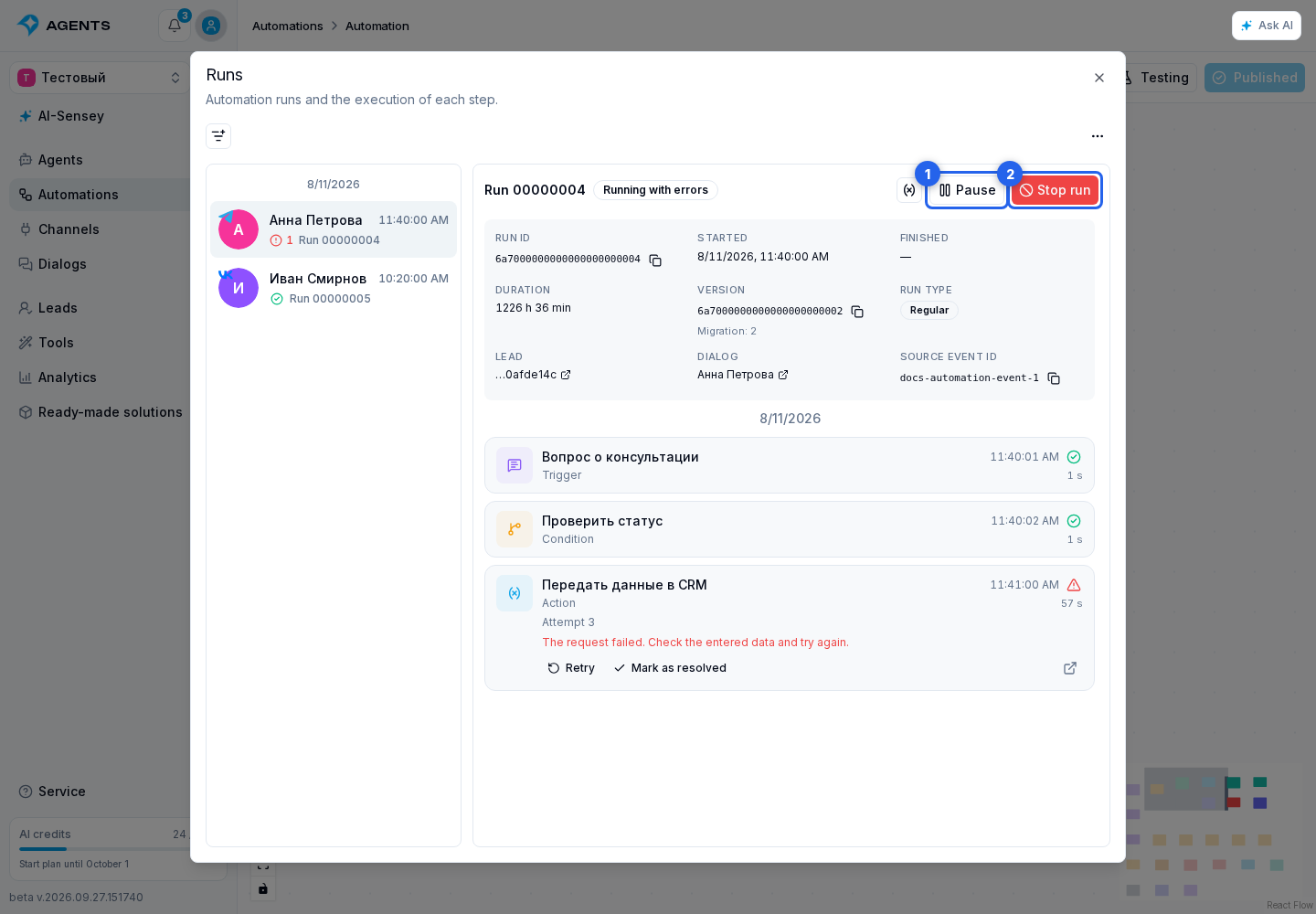This screenshot has width=1316, height=914.
Task: Select Иван Смирнов run 00000005
Action: click(334, 288)
